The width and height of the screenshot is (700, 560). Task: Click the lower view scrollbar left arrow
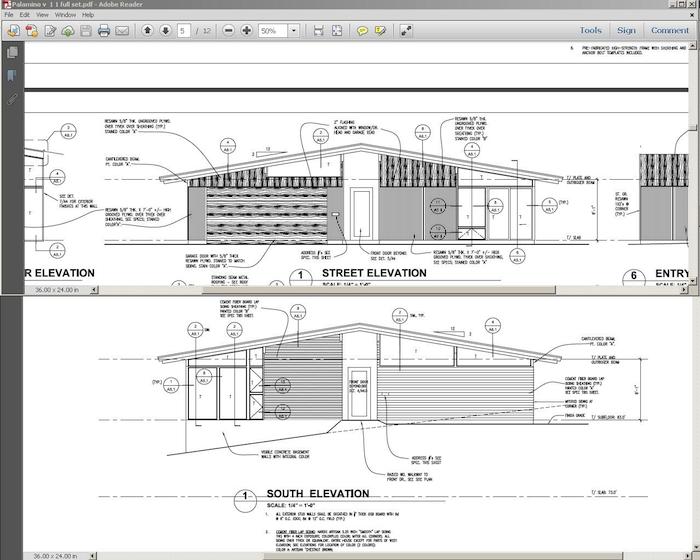(x=93, y=556)
